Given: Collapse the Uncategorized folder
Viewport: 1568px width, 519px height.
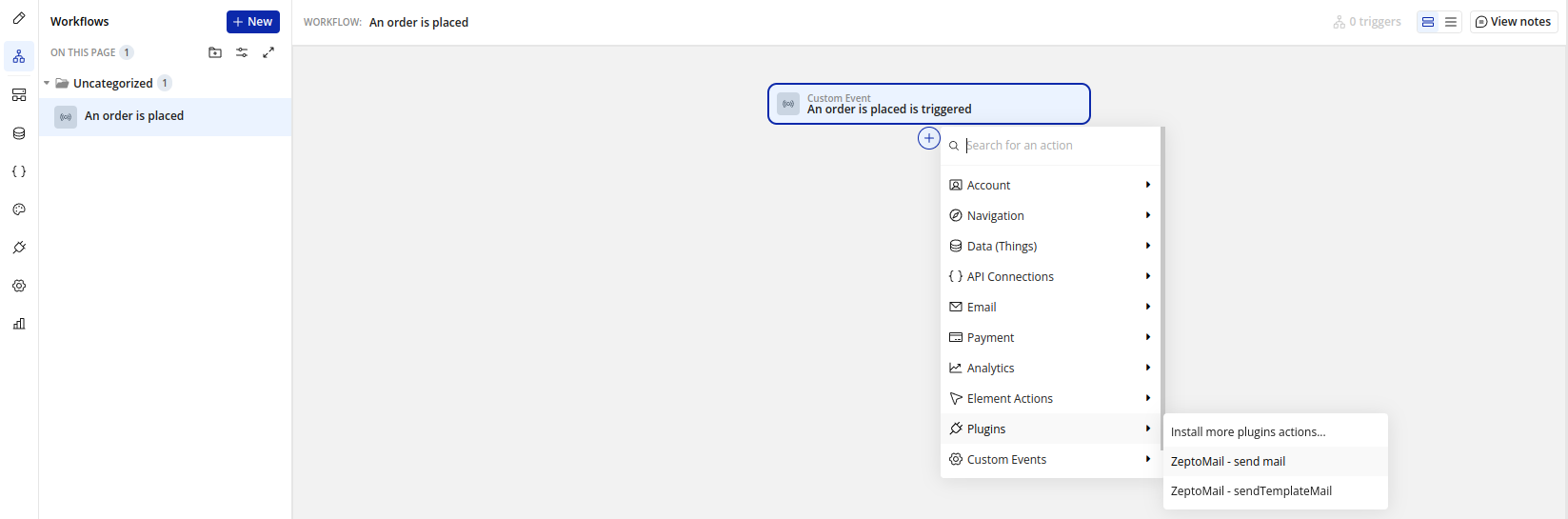Looking at the screenshot, I should (47, 84).
